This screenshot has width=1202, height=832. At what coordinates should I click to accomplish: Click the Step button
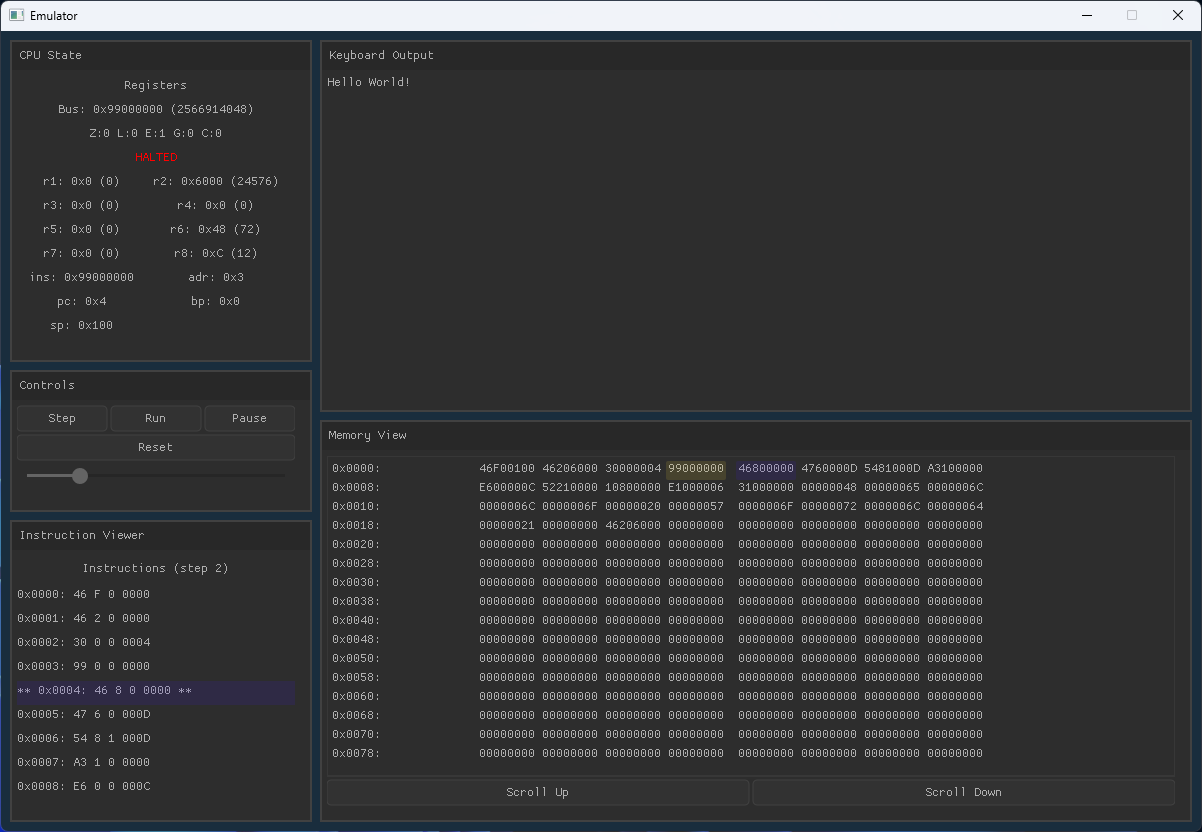[x=62, y=418]
